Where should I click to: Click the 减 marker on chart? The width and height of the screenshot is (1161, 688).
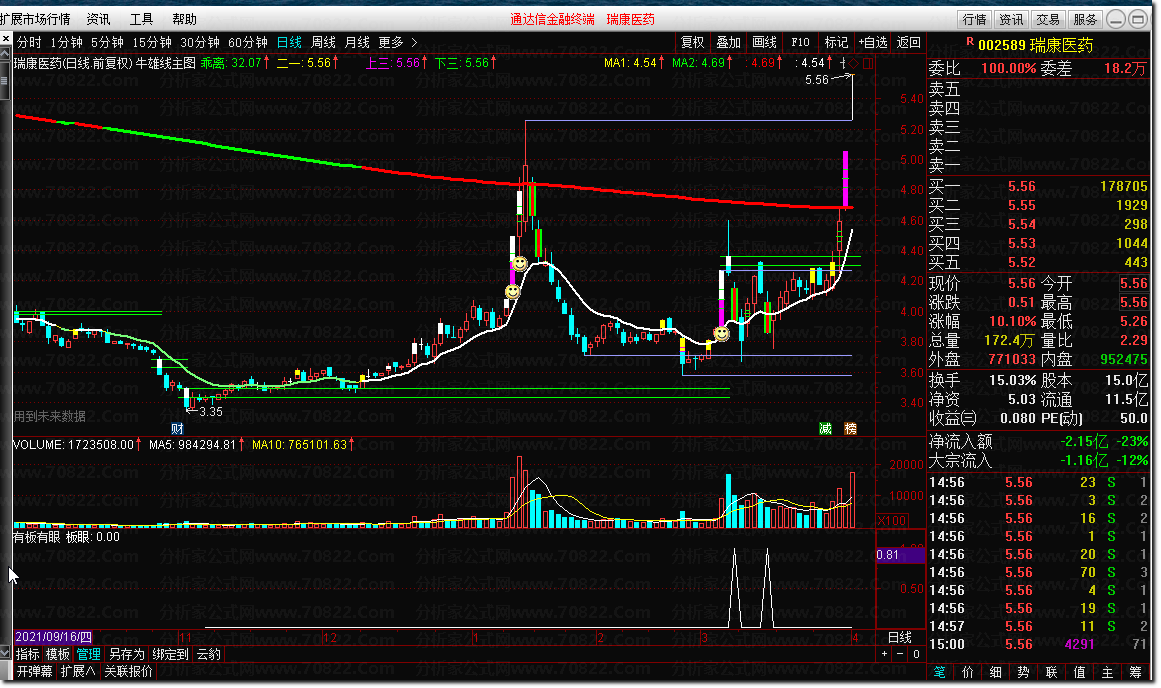click(x=826, y=428)
